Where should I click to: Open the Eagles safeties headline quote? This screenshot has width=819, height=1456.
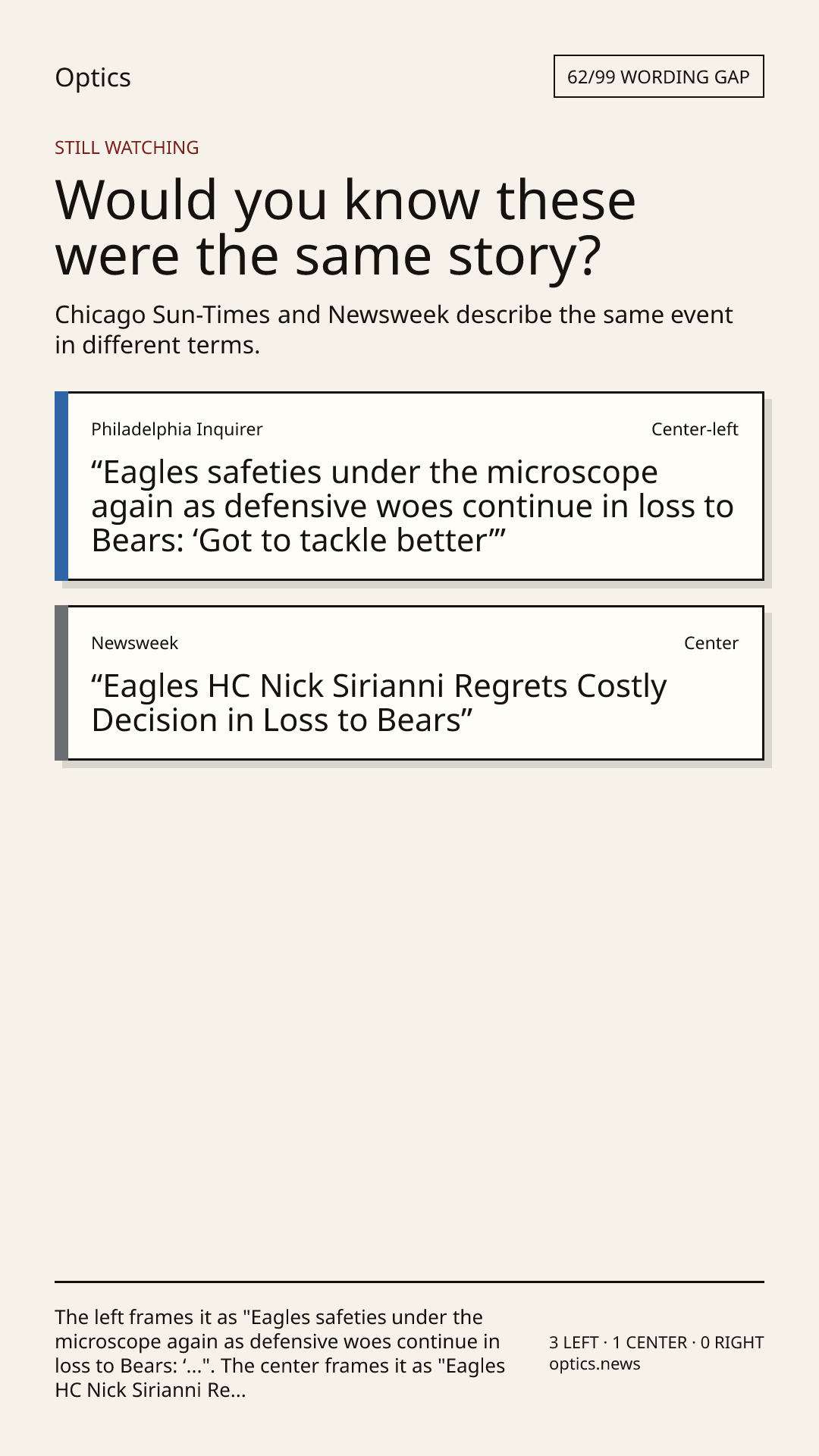(x=413, y=507)
